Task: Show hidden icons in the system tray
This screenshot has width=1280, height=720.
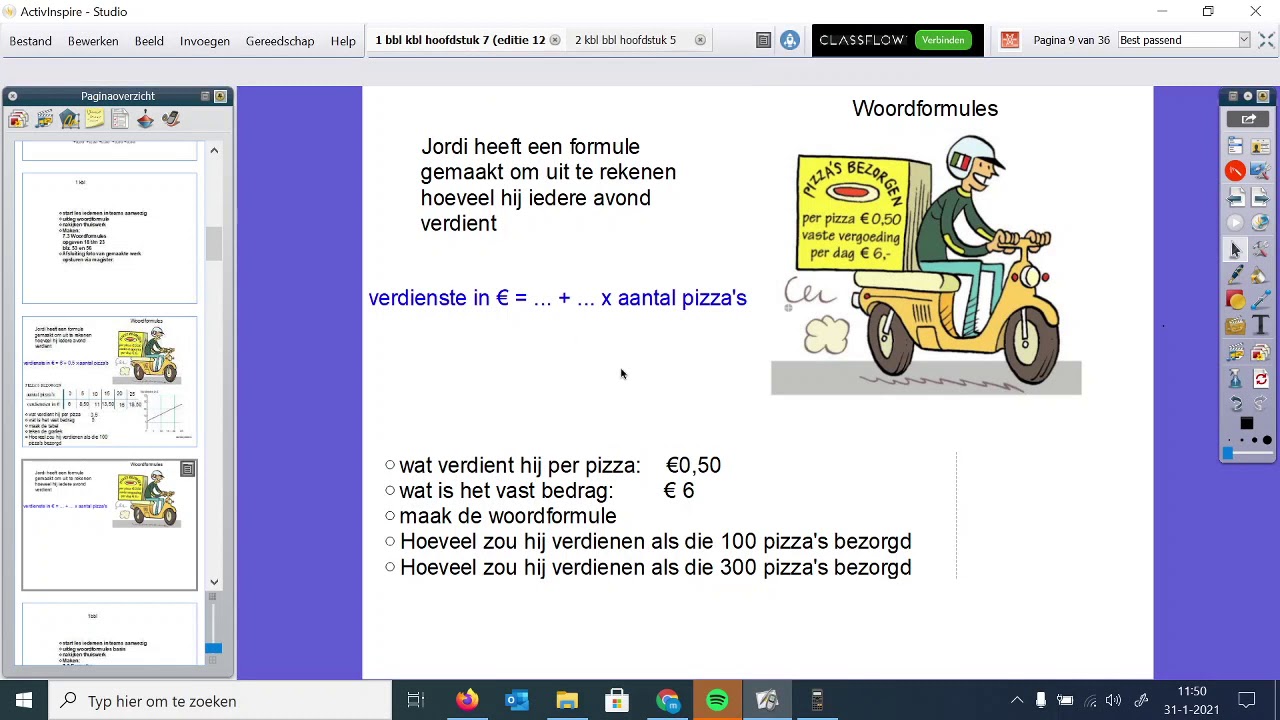Action: point(1017,701)
